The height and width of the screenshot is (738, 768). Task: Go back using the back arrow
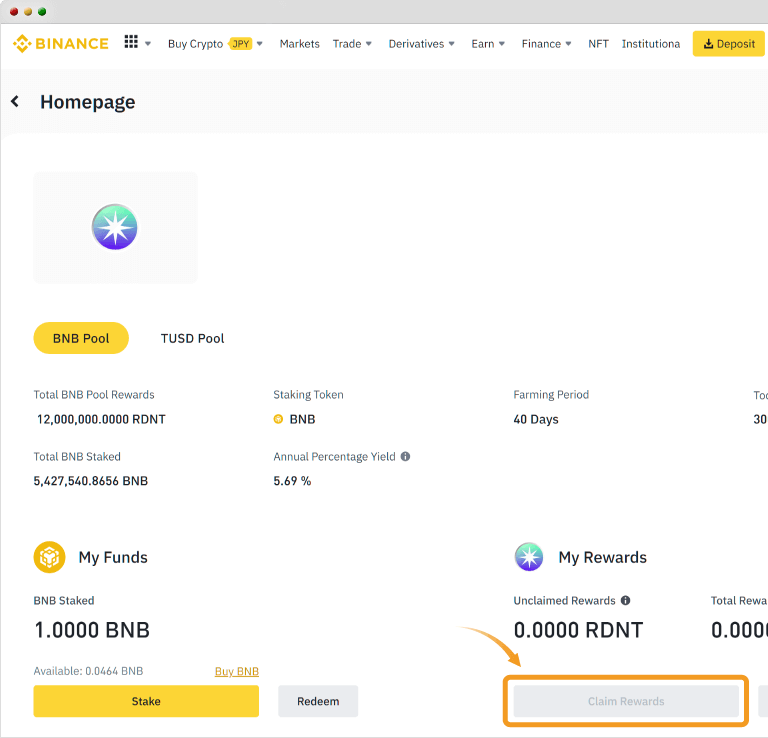tap(15, 101)
